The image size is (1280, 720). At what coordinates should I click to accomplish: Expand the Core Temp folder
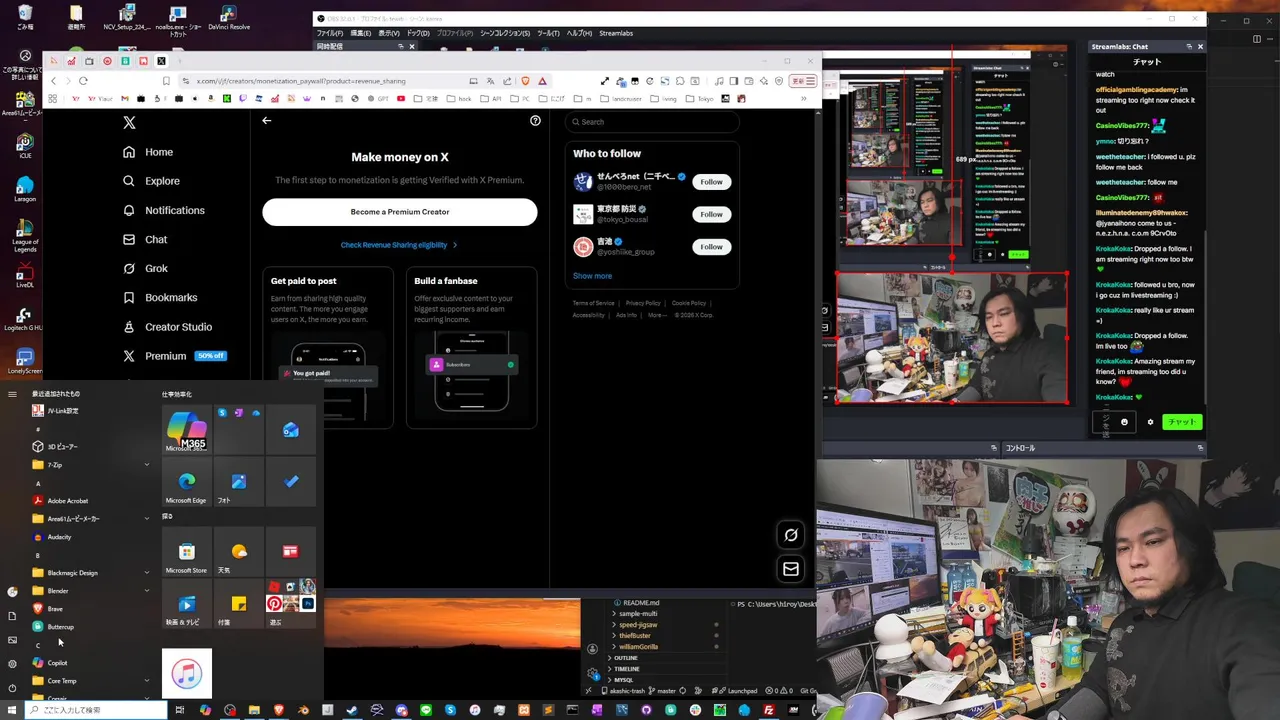click(91, 681)
